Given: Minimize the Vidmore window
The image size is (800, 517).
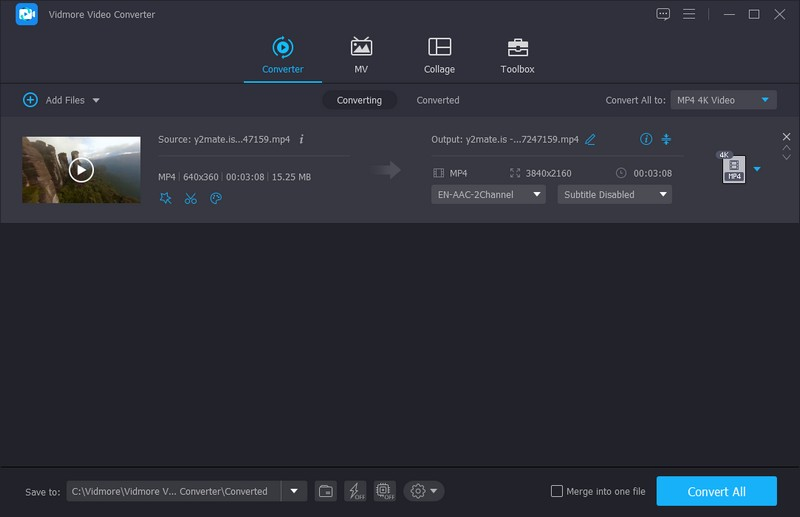Looking at the screenshot, I should tap(729, 14).
